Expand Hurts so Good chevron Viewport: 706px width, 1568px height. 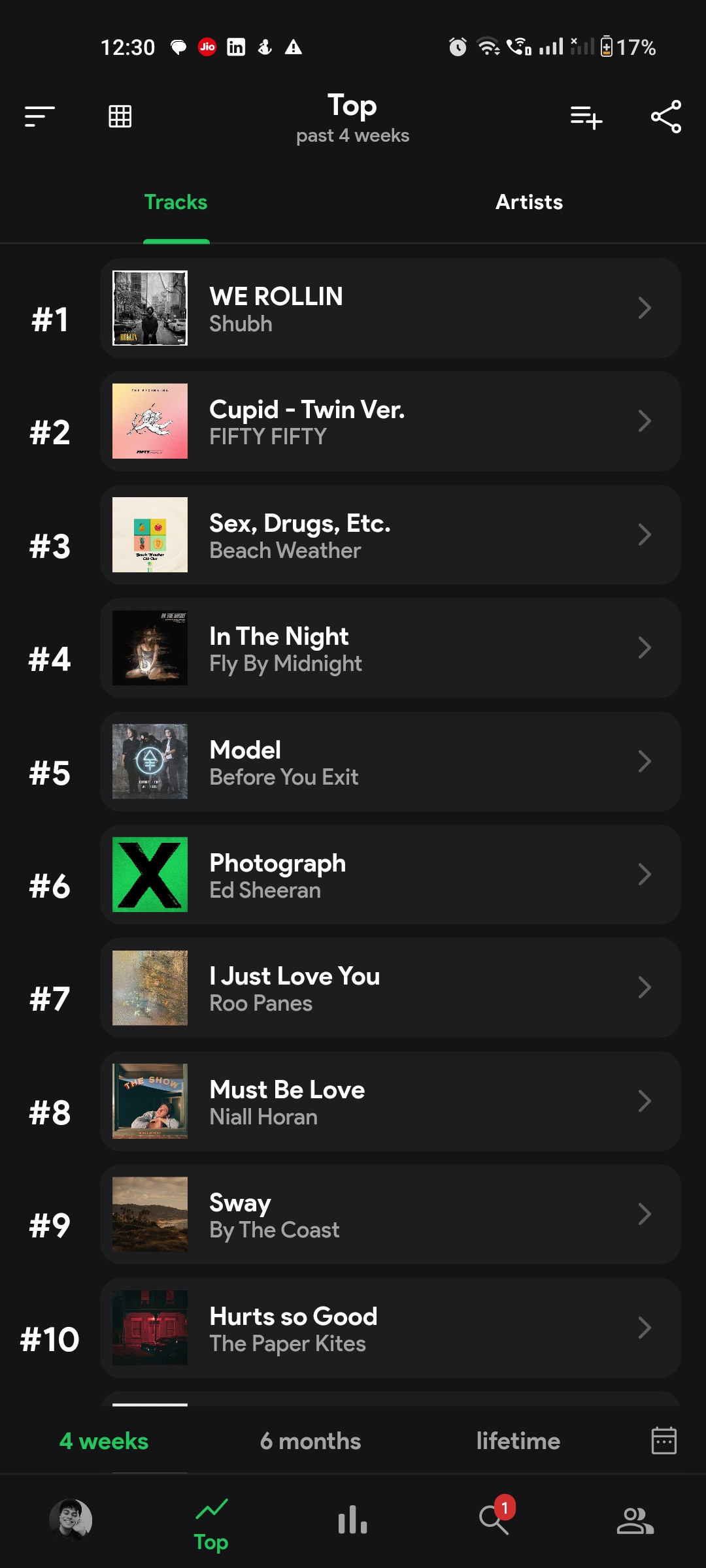645,1328
